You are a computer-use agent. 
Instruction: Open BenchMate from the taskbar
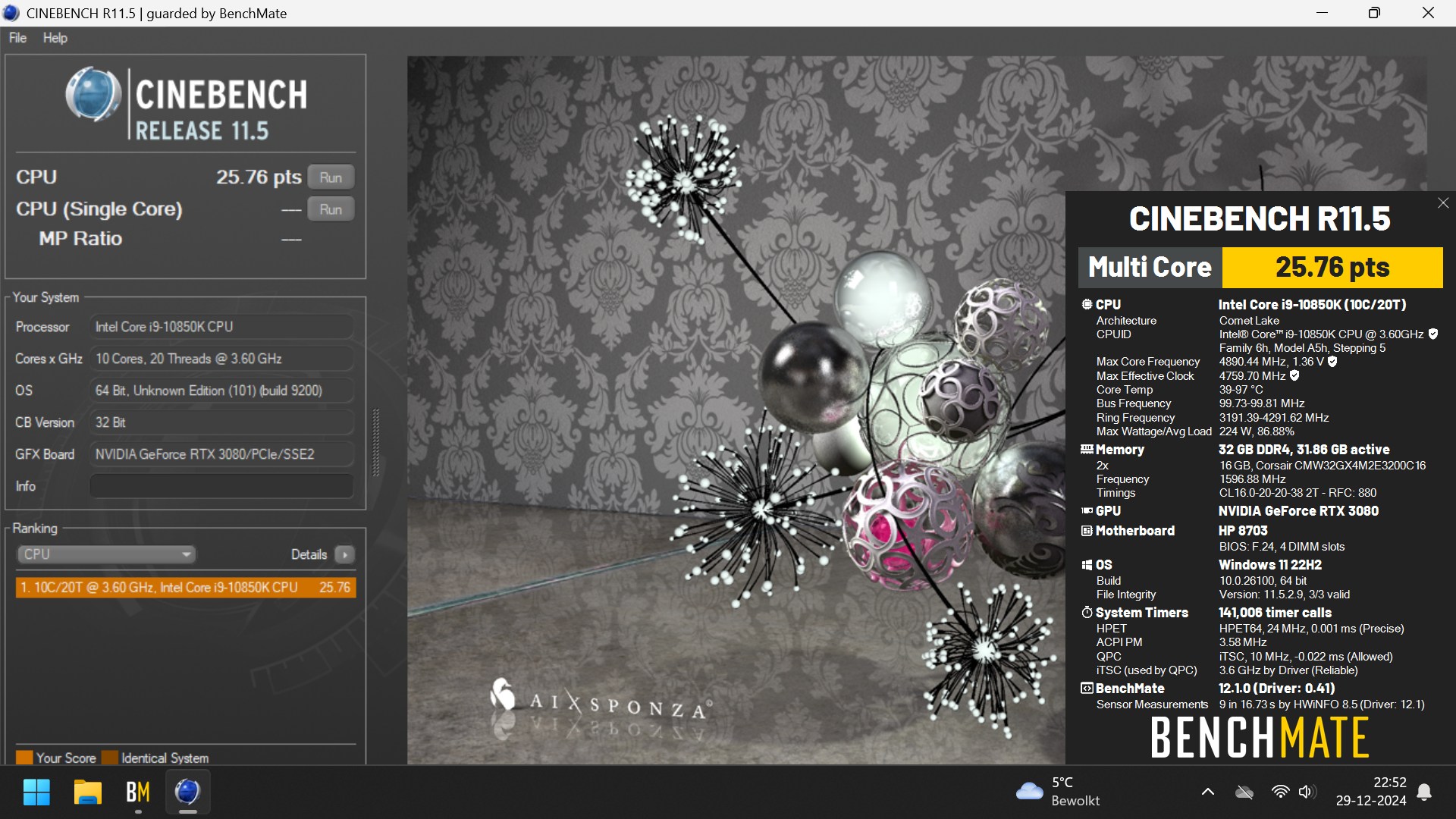point(137,792)
